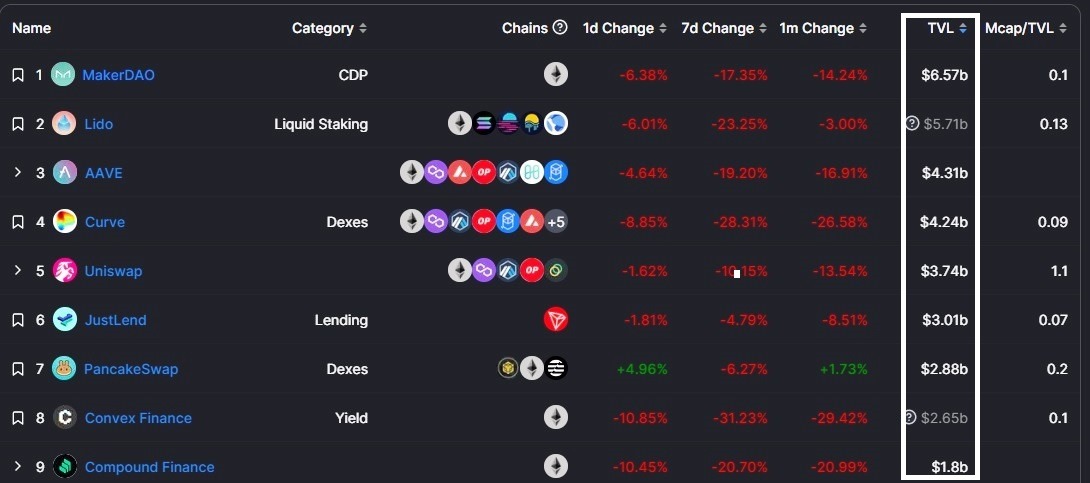Bookmark the PancakeSwap row
Viewport: 1090px width, 483px height.
[18, 369]
